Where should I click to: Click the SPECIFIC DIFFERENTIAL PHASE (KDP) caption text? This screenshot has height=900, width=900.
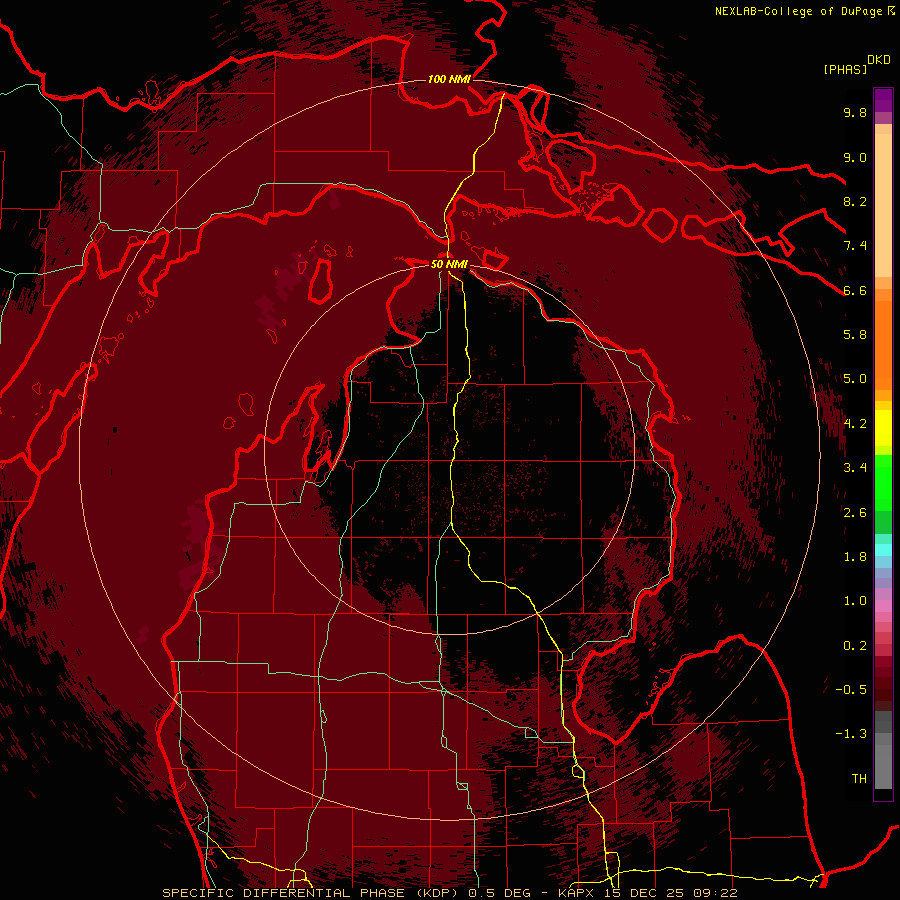[312, 893]
